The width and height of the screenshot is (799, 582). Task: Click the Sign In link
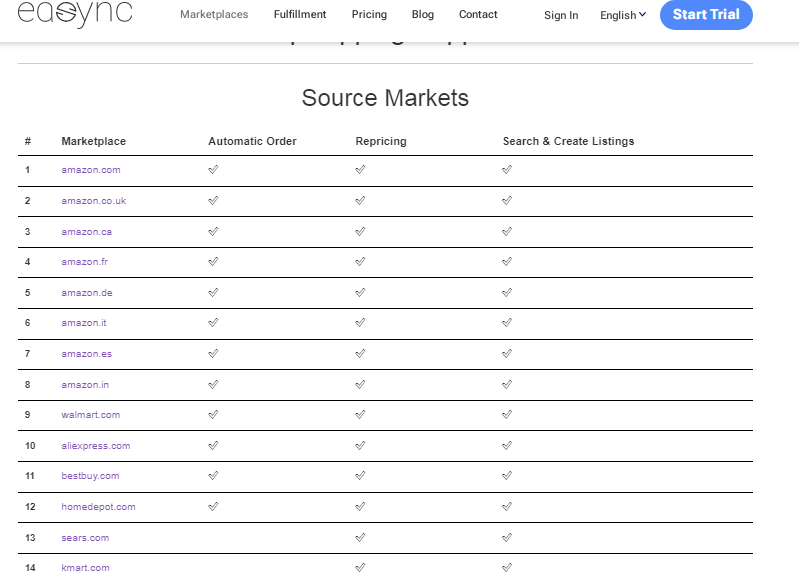click(x=561, y=15)
